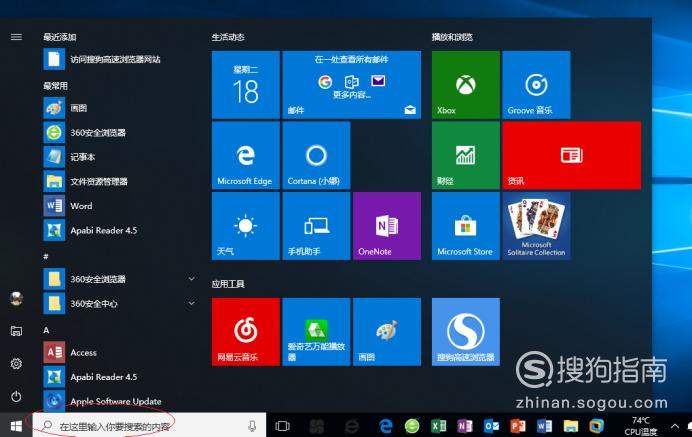Image resolution: width=692 pixels, height=437 pixels.
Task: Open Outlook from the taskbar
Action: (491, 426)
